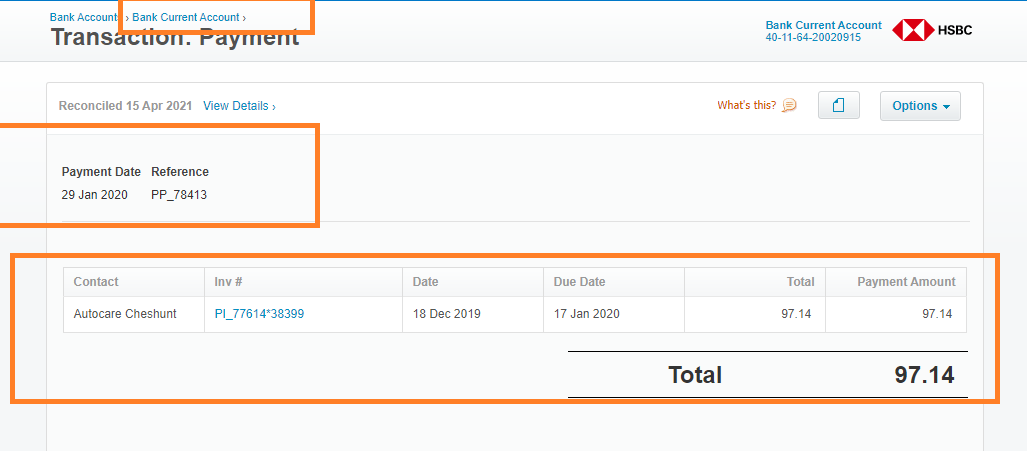Click the Due Date column header
Viewport: 1027px width, 451px height.
[579, 282]
